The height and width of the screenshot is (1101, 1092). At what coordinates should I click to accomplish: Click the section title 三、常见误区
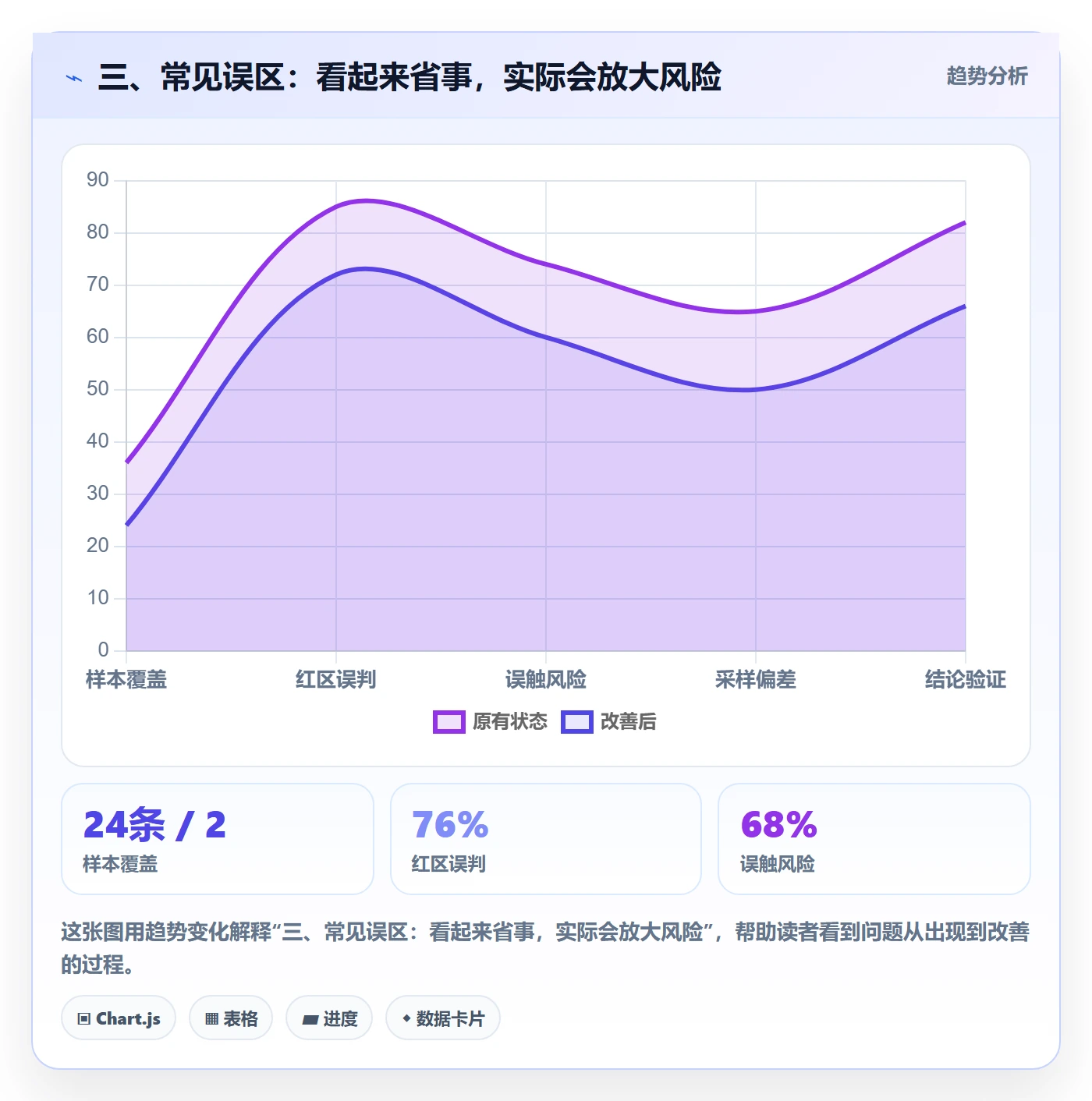[409, 77]
